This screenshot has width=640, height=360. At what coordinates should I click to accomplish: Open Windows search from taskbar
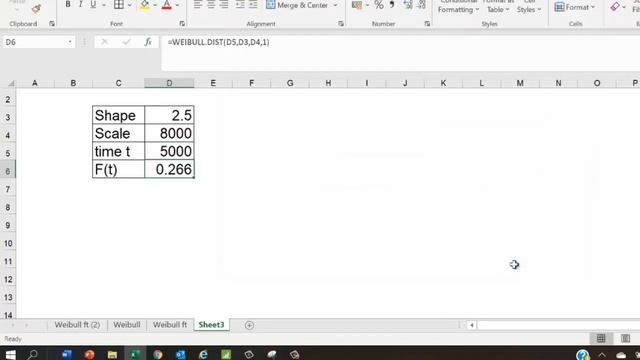33,354
